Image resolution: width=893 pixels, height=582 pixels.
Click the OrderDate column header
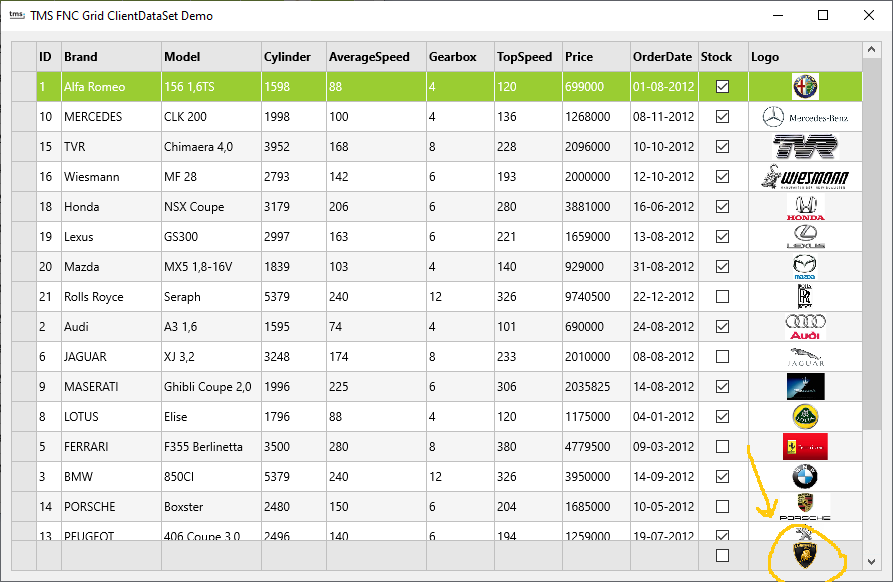(x=665, y=57)
